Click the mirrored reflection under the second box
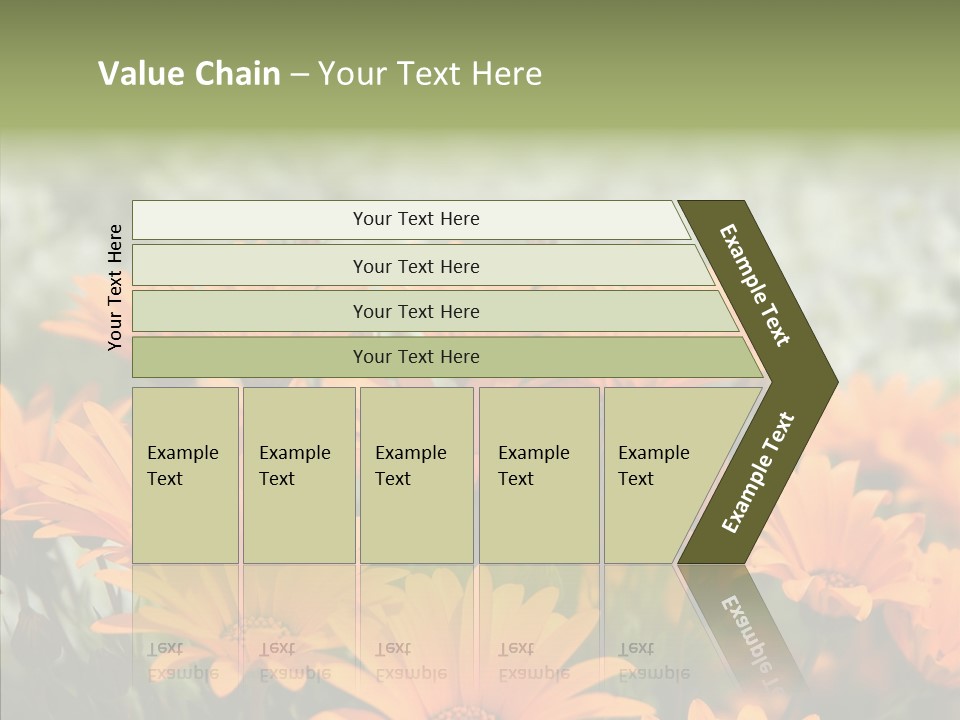 coord(295,661)
